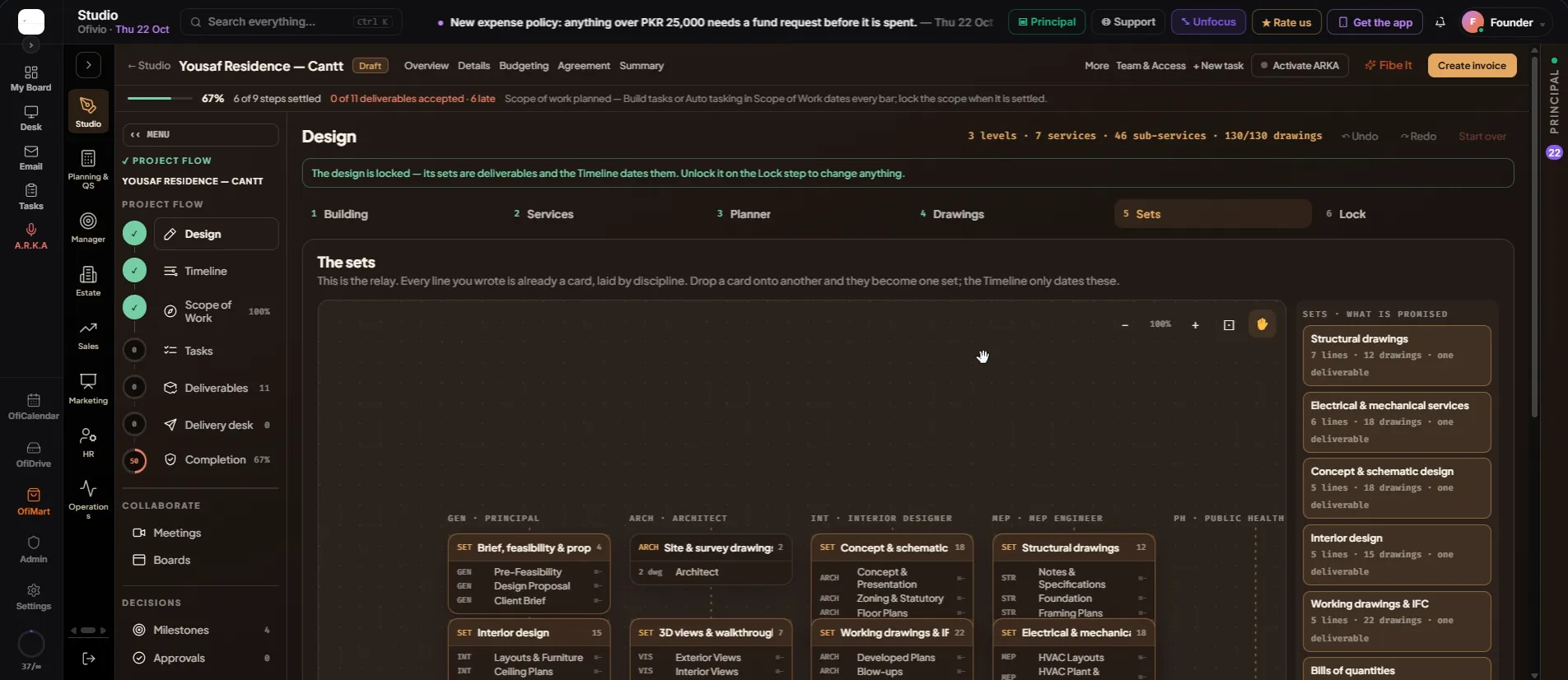
Task: Switch to the Drawings step tab
Action: click(959, 214)
